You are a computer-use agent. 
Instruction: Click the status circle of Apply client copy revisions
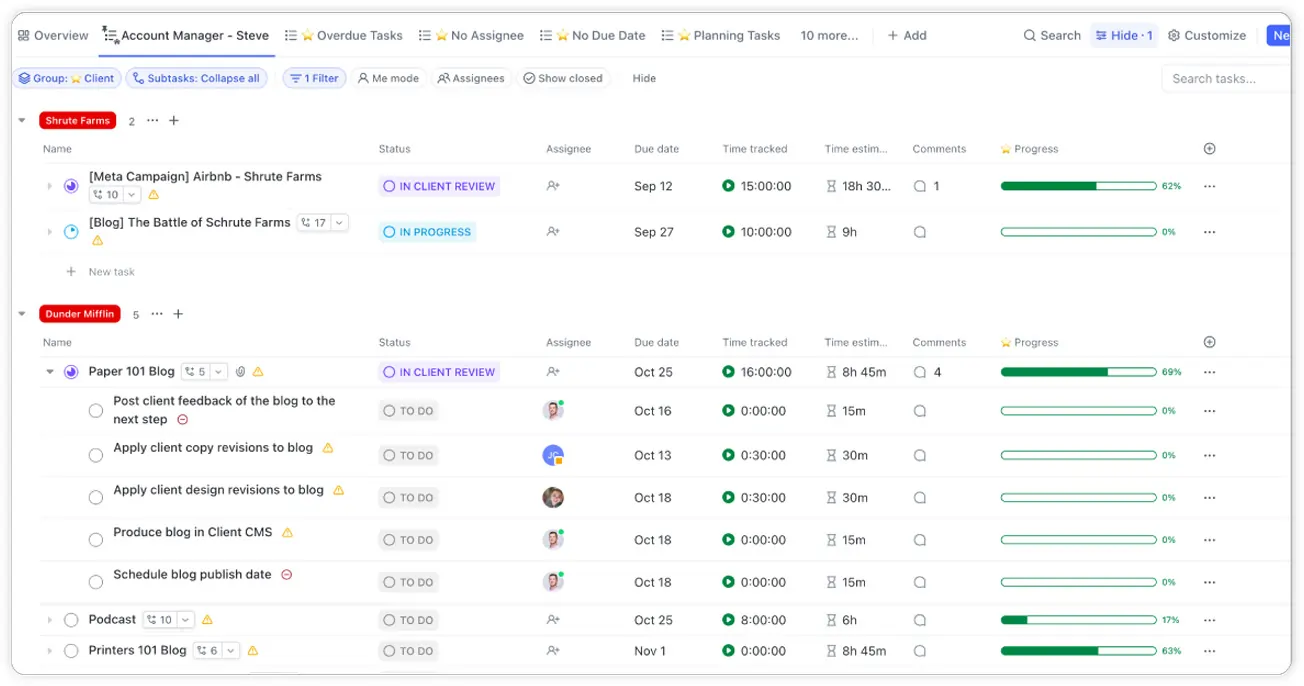coord(96,455)
